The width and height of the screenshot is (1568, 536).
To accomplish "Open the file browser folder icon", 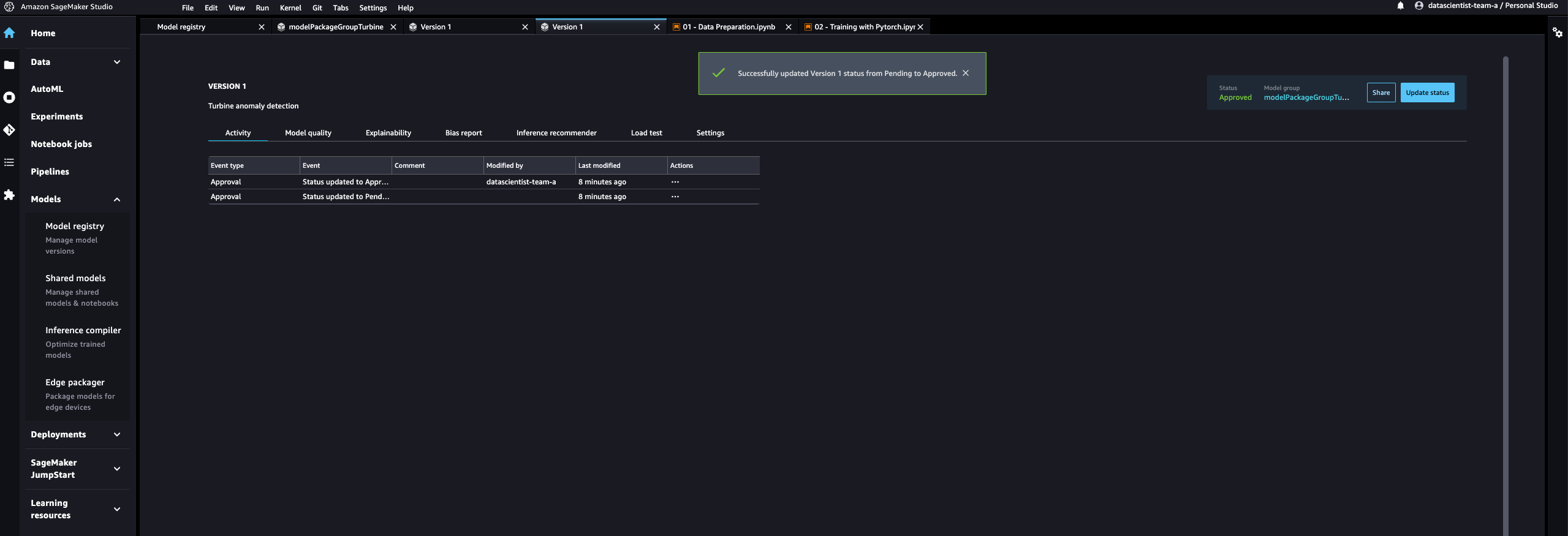I will coord(9,65).
